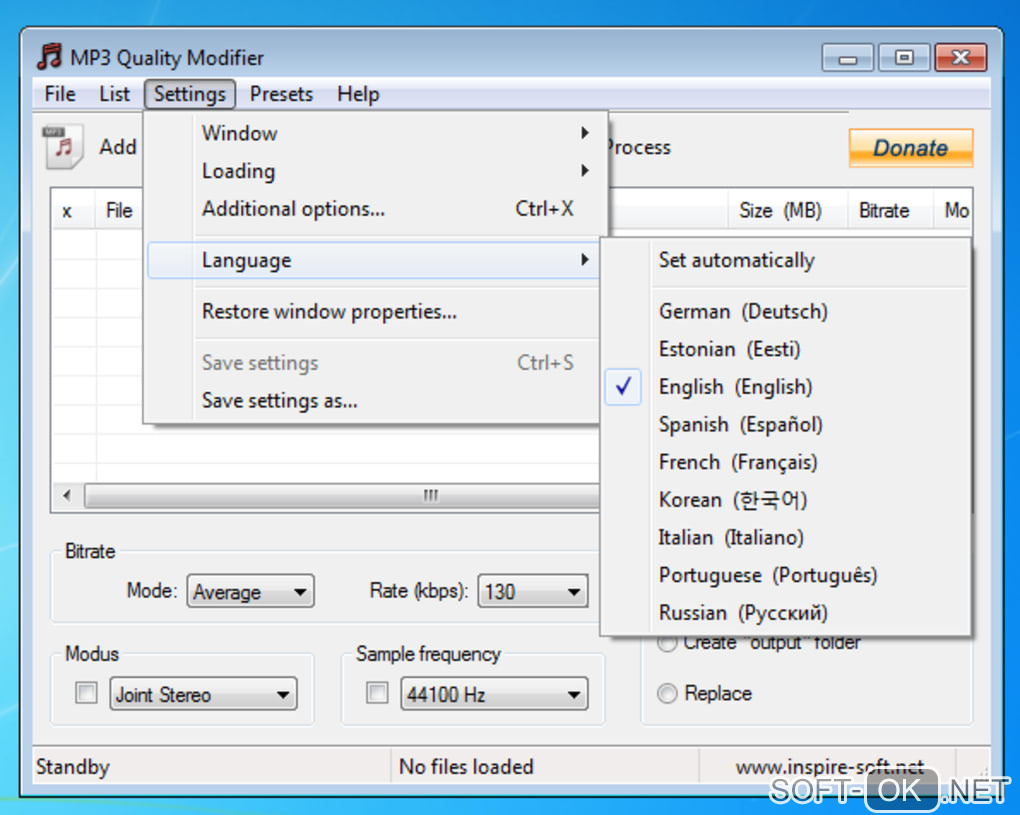Screen dimensions: 1020x815
Task: Click the Mo column header
Action: point(954,211)
